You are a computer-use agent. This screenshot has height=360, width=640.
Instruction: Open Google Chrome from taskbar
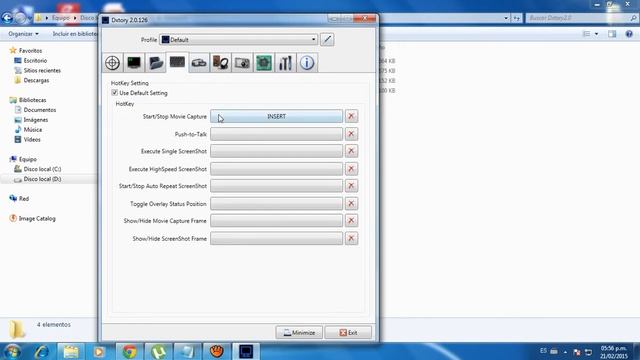pos(129,351)
